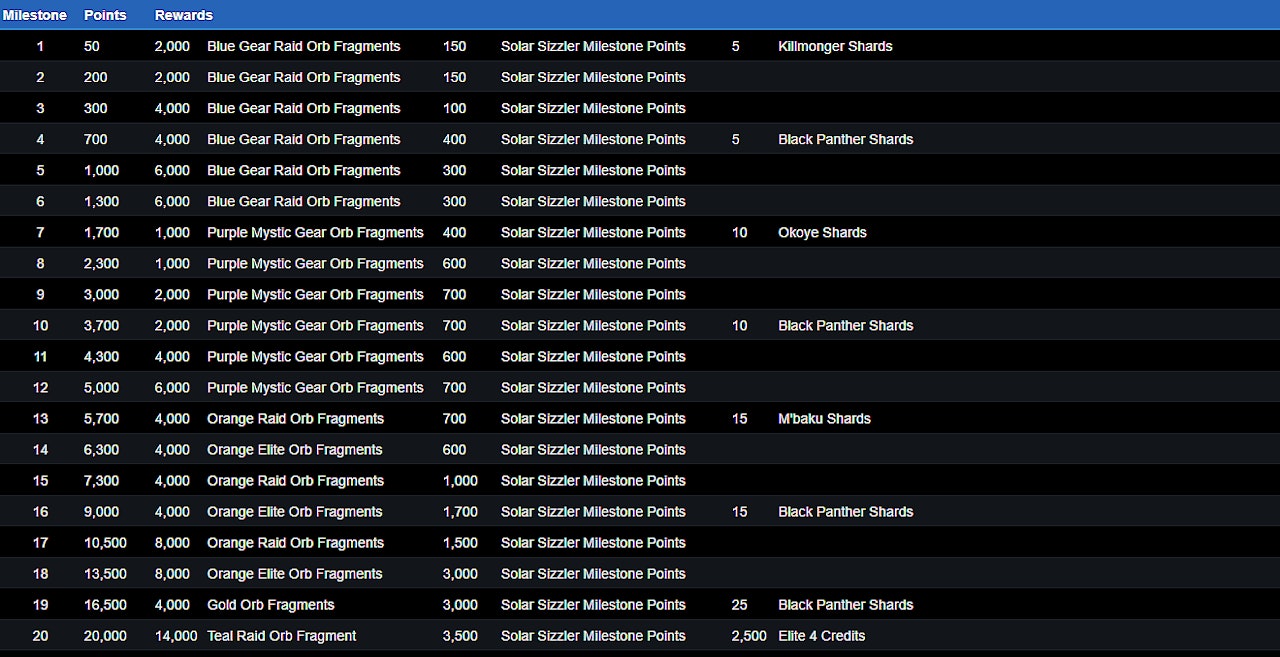Select Solar Sizzler Milestone Points in milestone 20

point(593,635)
